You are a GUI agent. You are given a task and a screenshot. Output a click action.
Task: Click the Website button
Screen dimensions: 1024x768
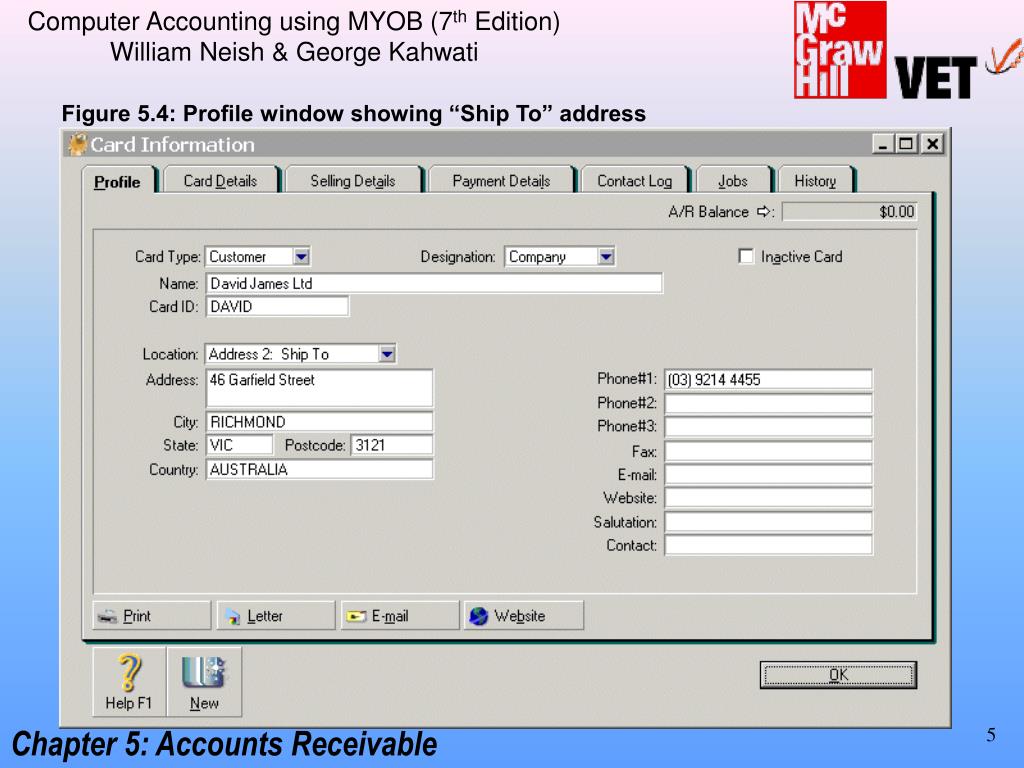point(524,616)
